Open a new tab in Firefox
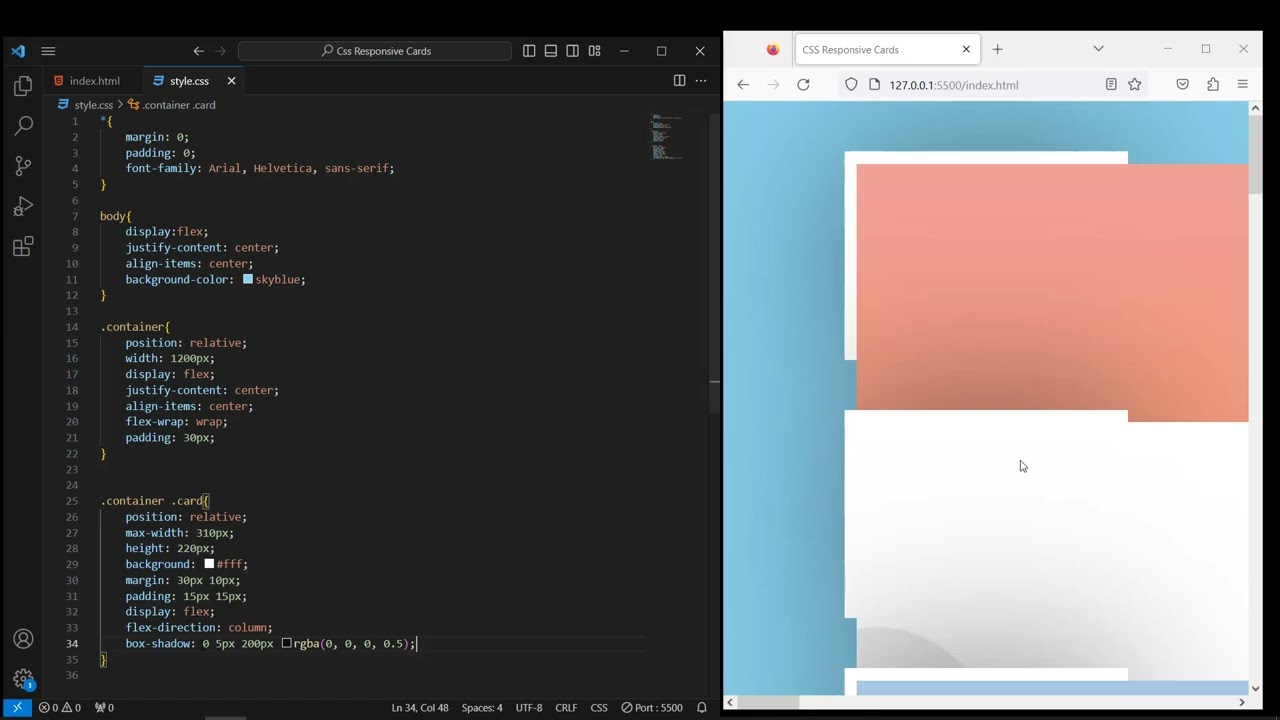 [x=997, y=49]
